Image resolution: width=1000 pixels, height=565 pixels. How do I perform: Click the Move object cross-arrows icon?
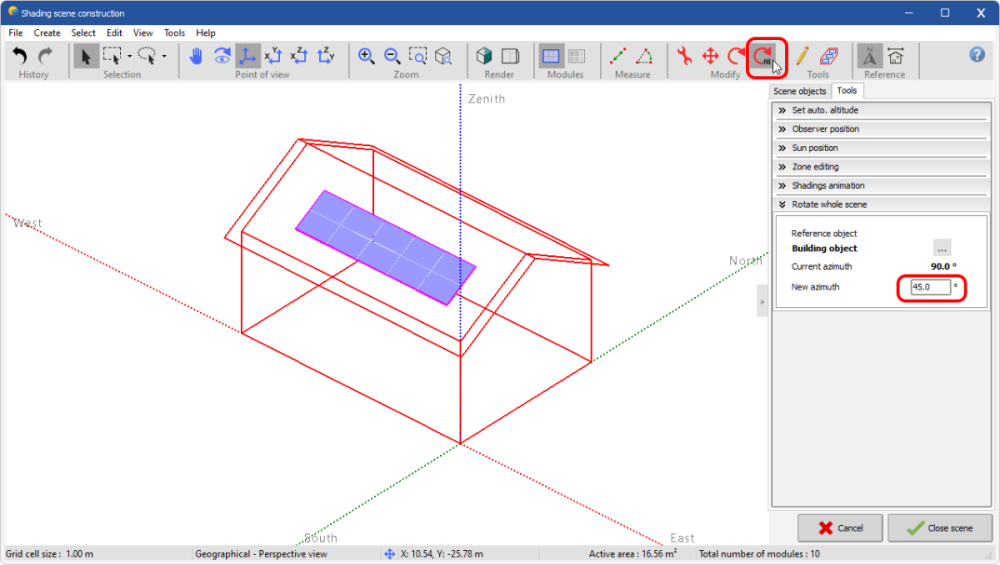tap(711, 56)
